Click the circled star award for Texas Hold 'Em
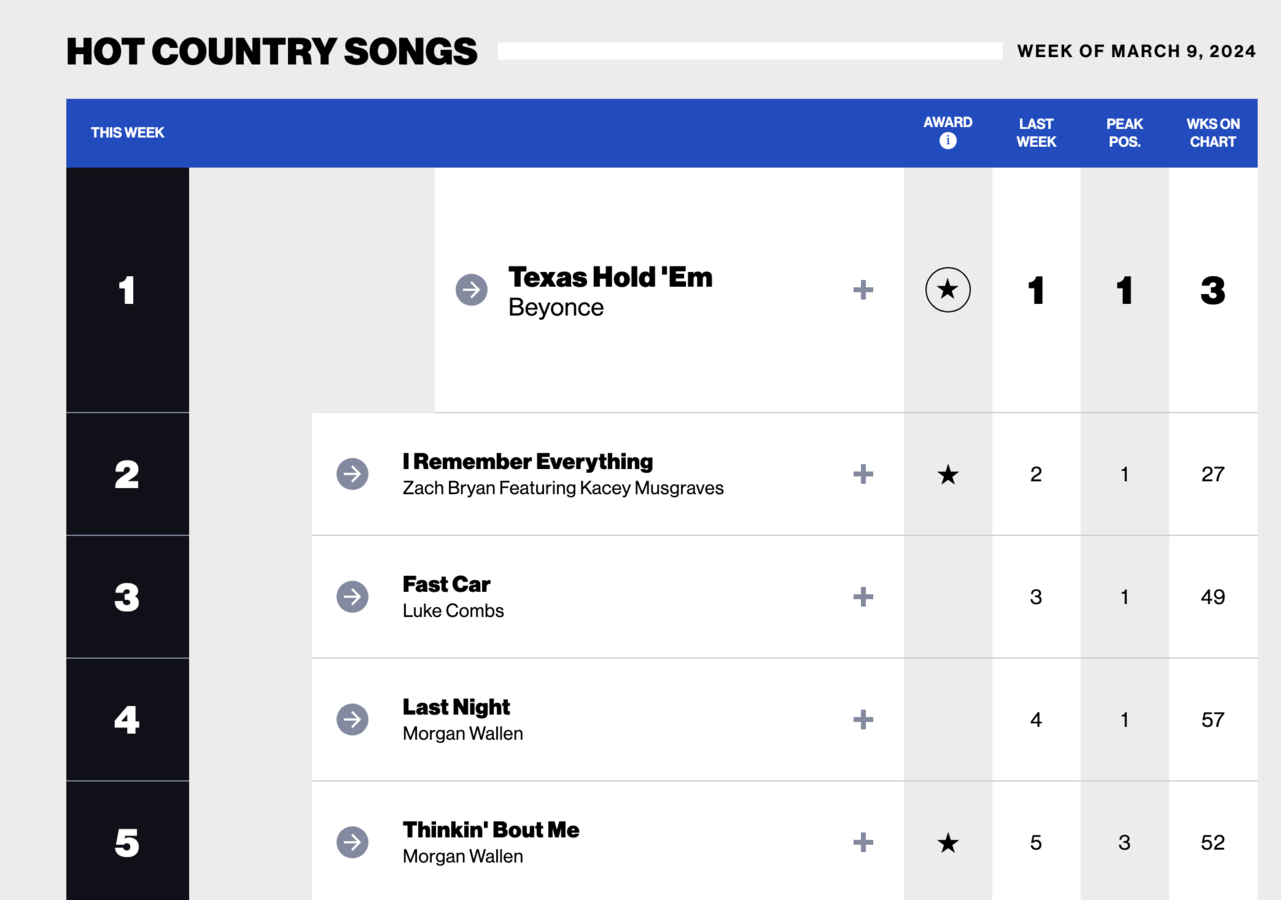The width and height of the screenshot is (1281, 900). click(948, 290)
